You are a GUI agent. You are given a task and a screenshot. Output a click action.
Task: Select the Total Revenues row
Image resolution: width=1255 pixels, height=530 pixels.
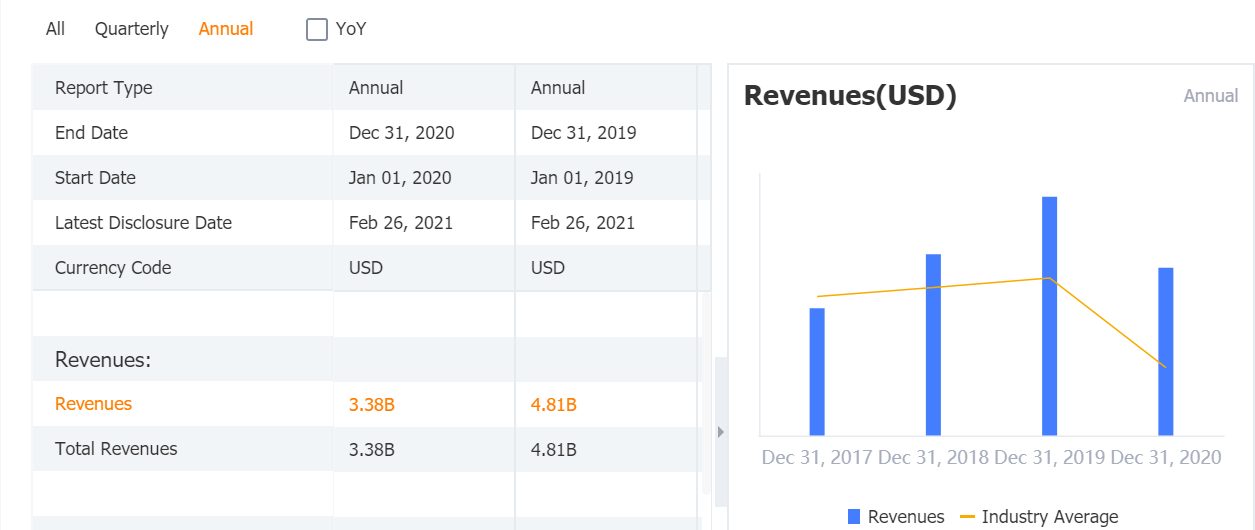[x=116, y=449]
